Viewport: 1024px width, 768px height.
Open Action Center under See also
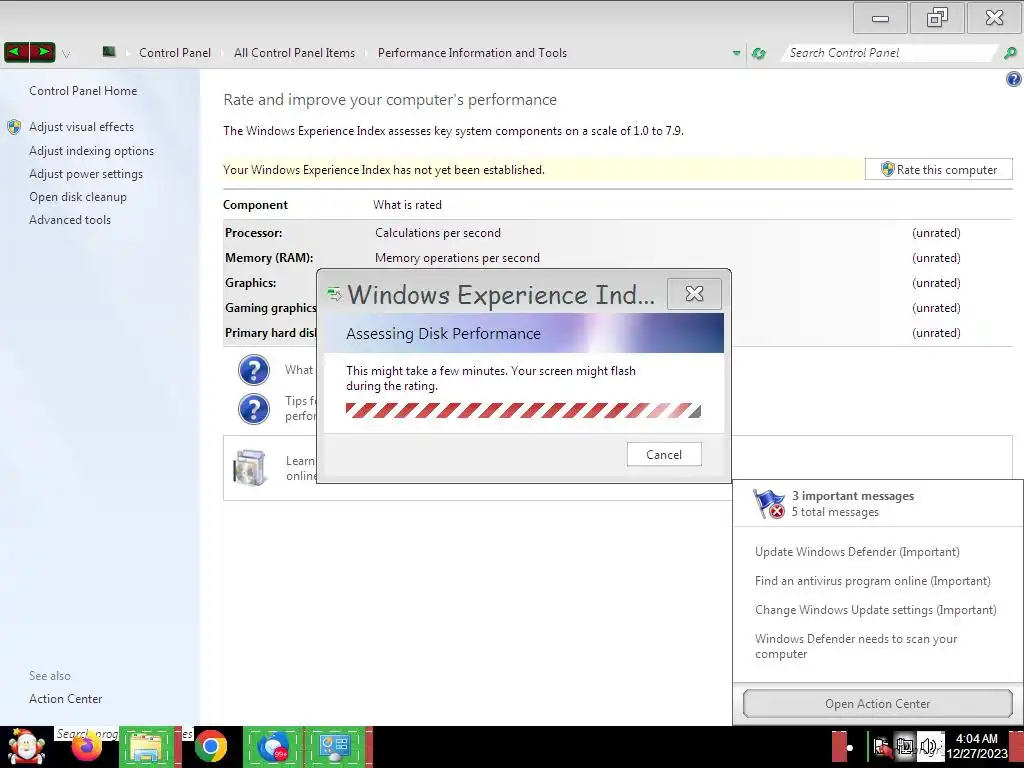coord(65,699)
